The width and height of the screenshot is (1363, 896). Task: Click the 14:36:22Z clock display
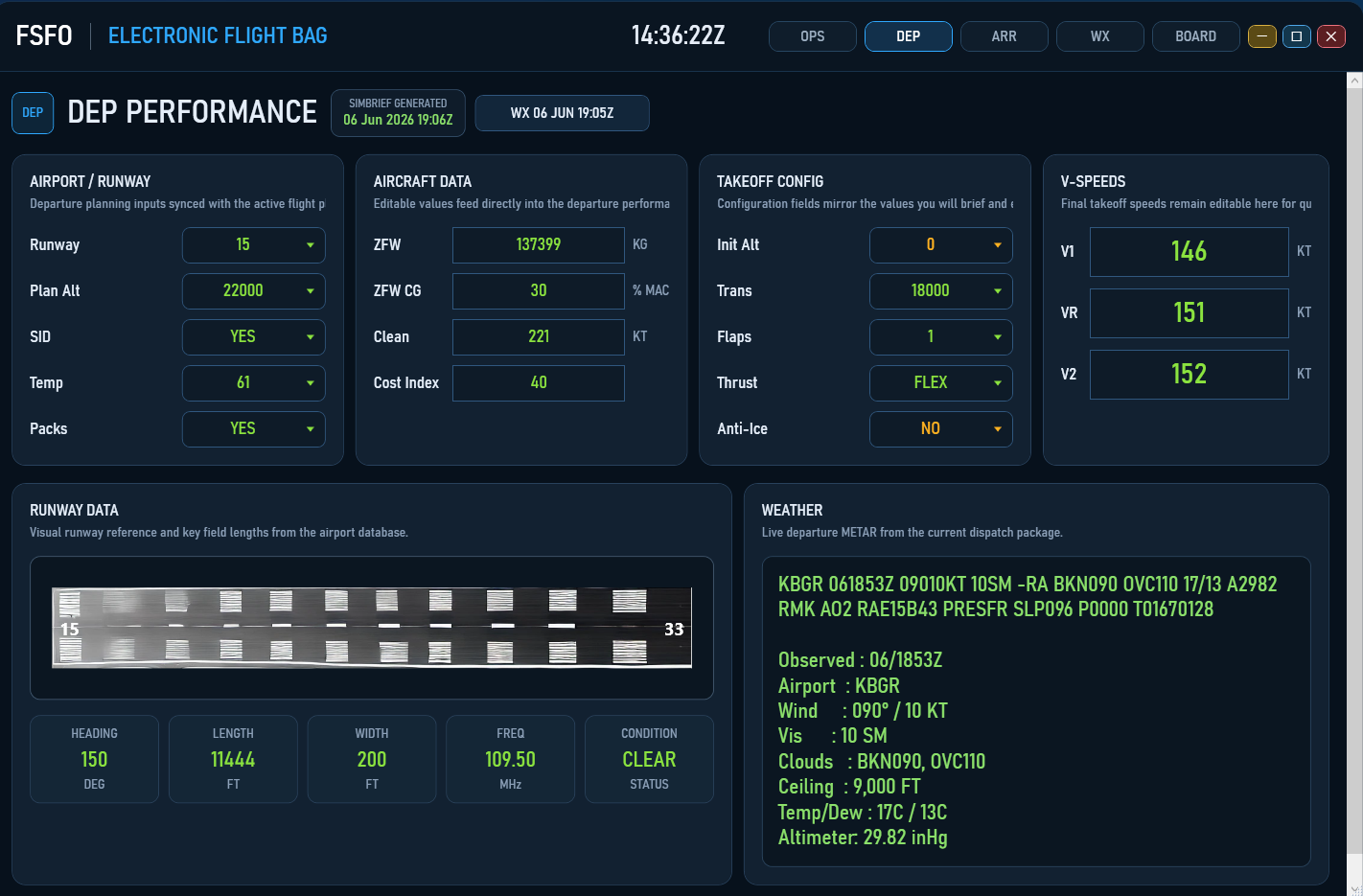coord(678,36)
